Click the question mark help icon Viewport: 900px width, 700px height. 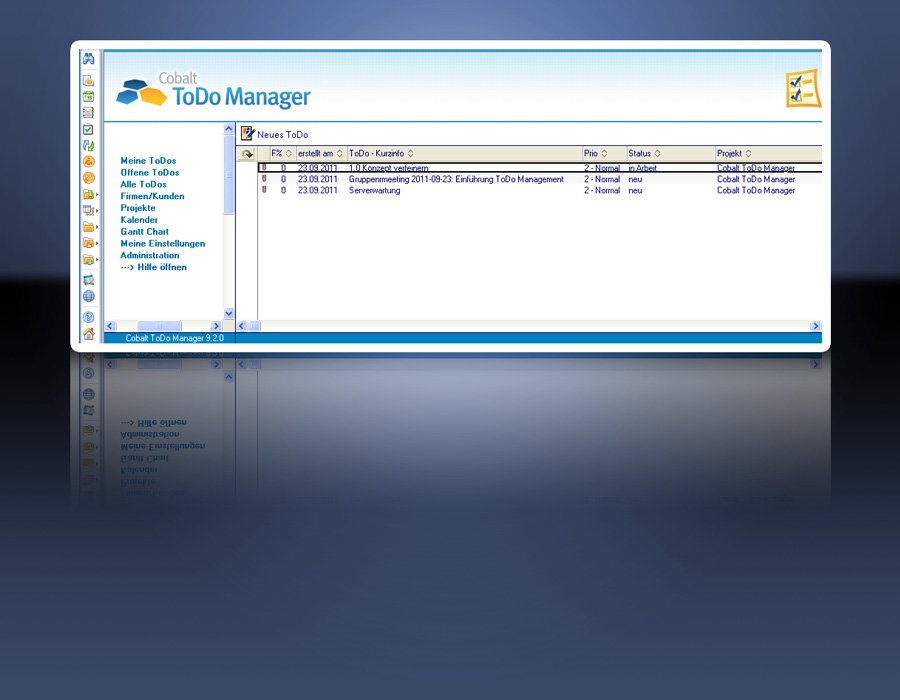click(88, 317)
